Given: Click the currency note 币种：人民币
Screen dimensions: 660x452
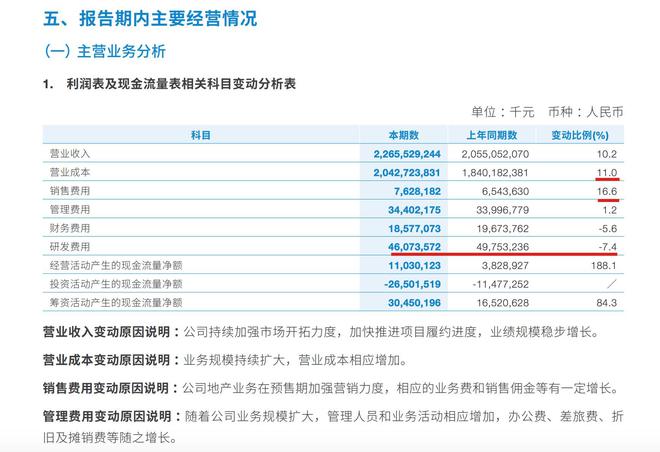Looking at the screenshot, I should point(585,112).
